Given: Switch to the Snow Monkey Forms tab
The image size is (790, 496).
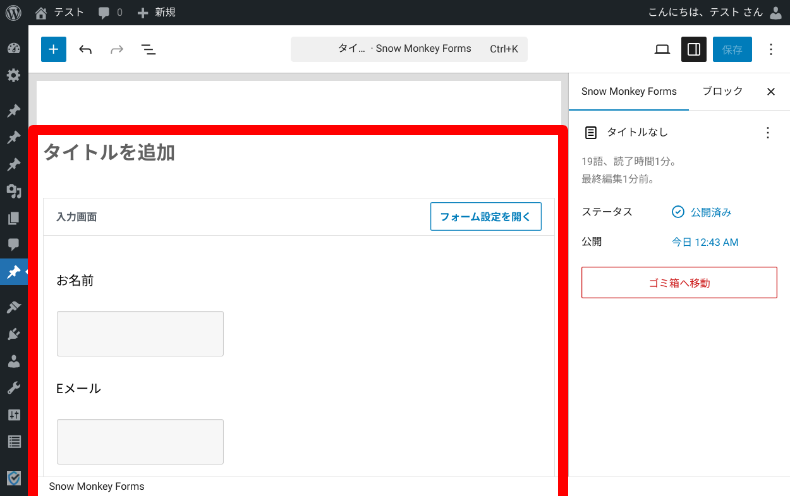Looking at the screenshot, I should (x=629, y=92).
